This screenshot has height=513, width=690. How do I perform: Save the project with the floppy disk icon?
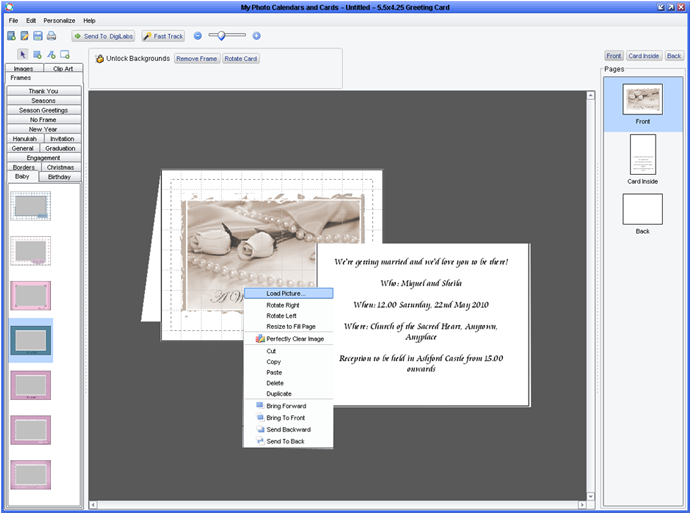[x=38, y=36]
